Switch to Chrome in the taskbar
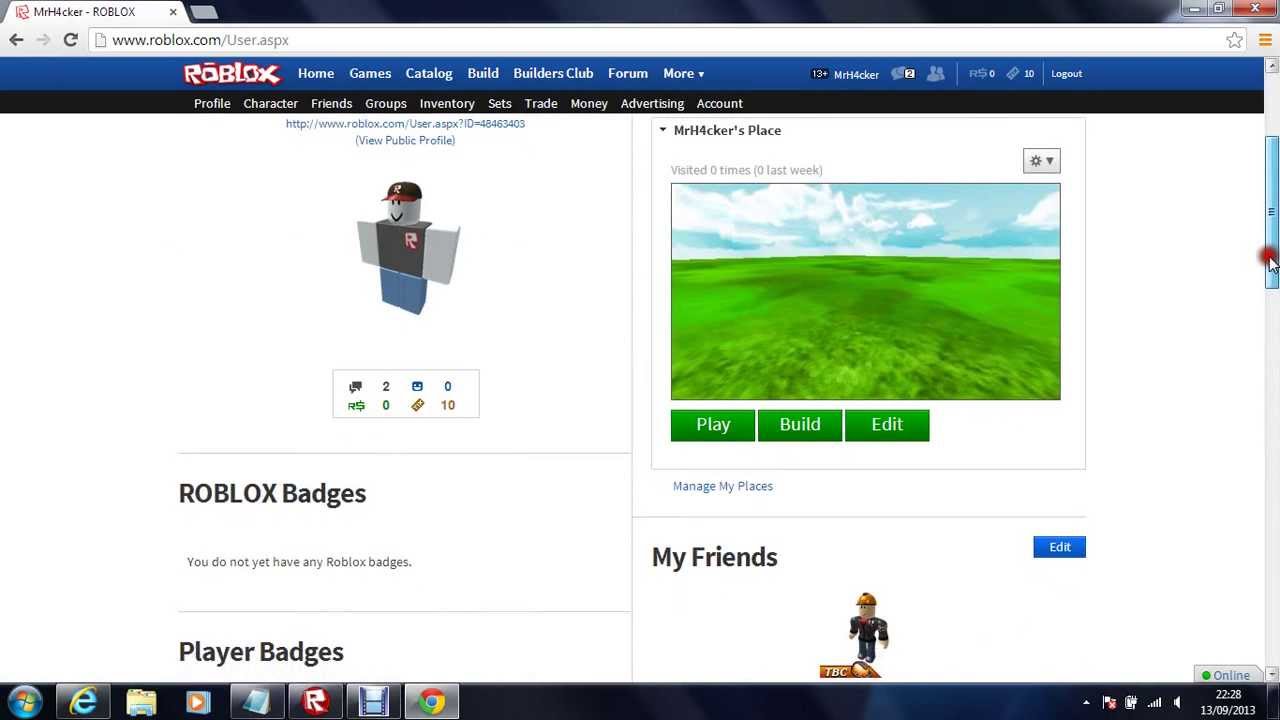The width and height of the screenshot is (1280, 720). 432,702
